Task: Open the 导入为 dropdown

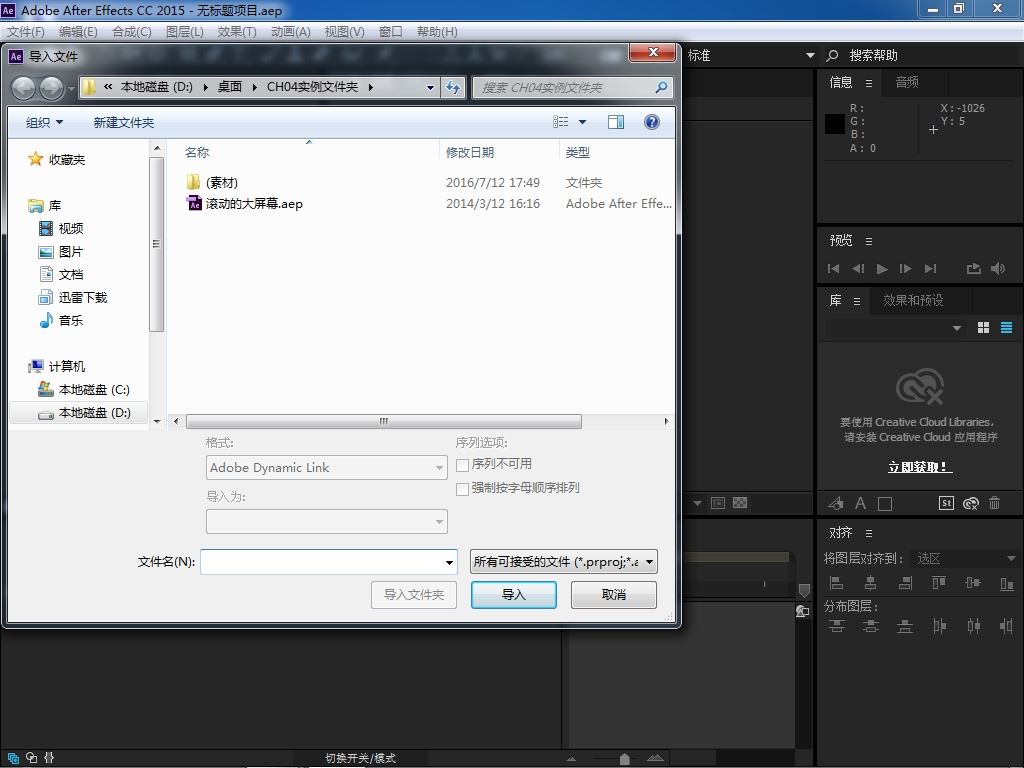Action: (327, 522)
